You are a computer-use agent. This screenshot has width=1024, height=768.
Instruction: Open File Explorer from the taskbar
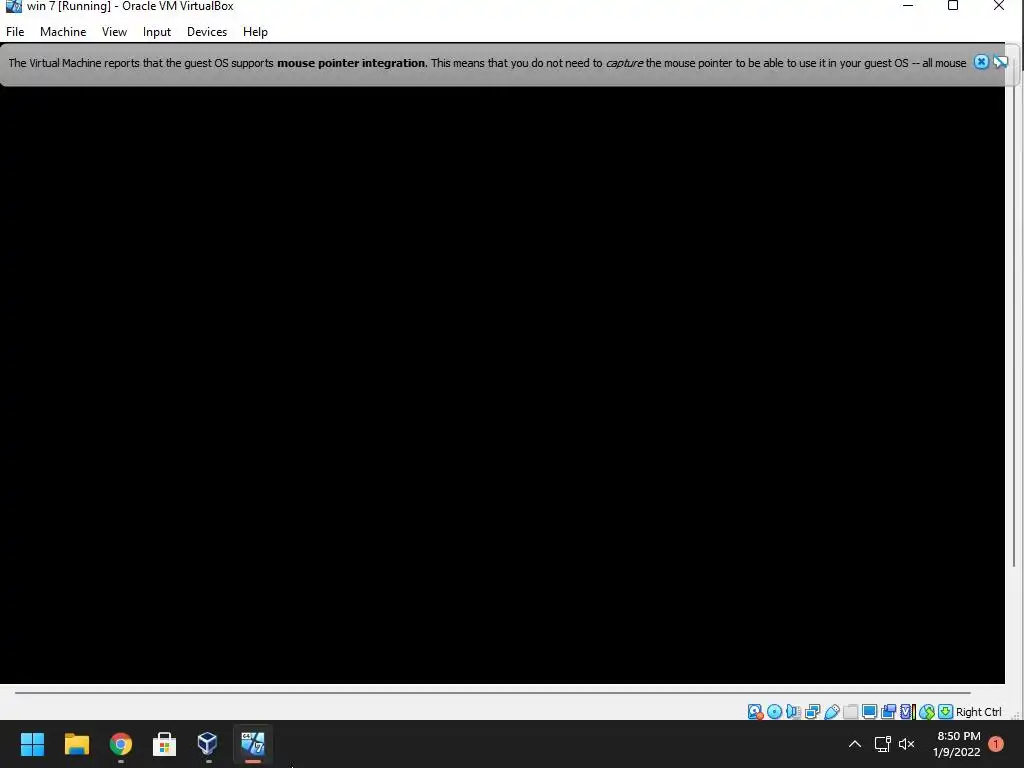point(76,744)
